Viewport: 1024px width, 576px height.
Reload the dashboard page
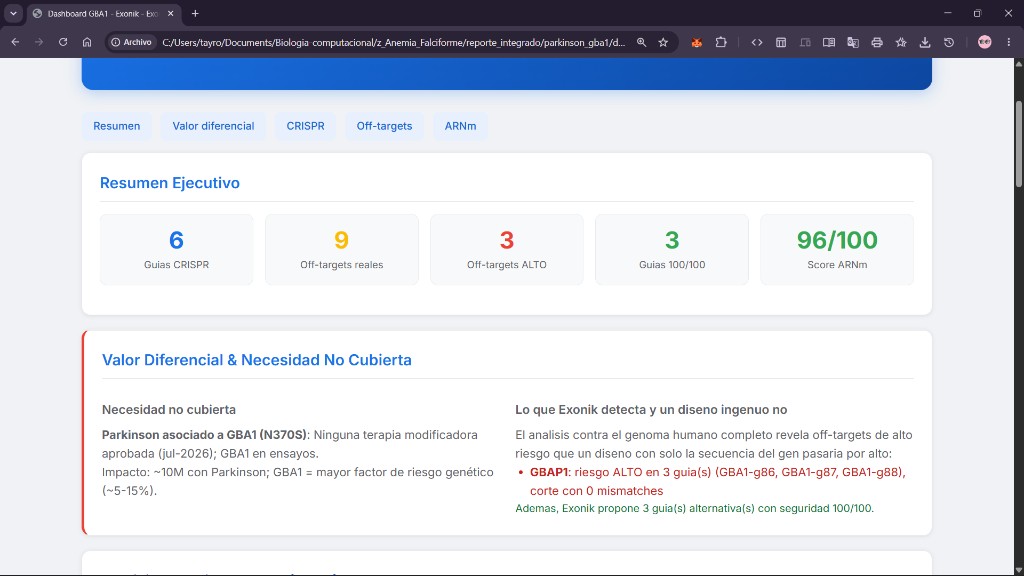click(63, 42)
